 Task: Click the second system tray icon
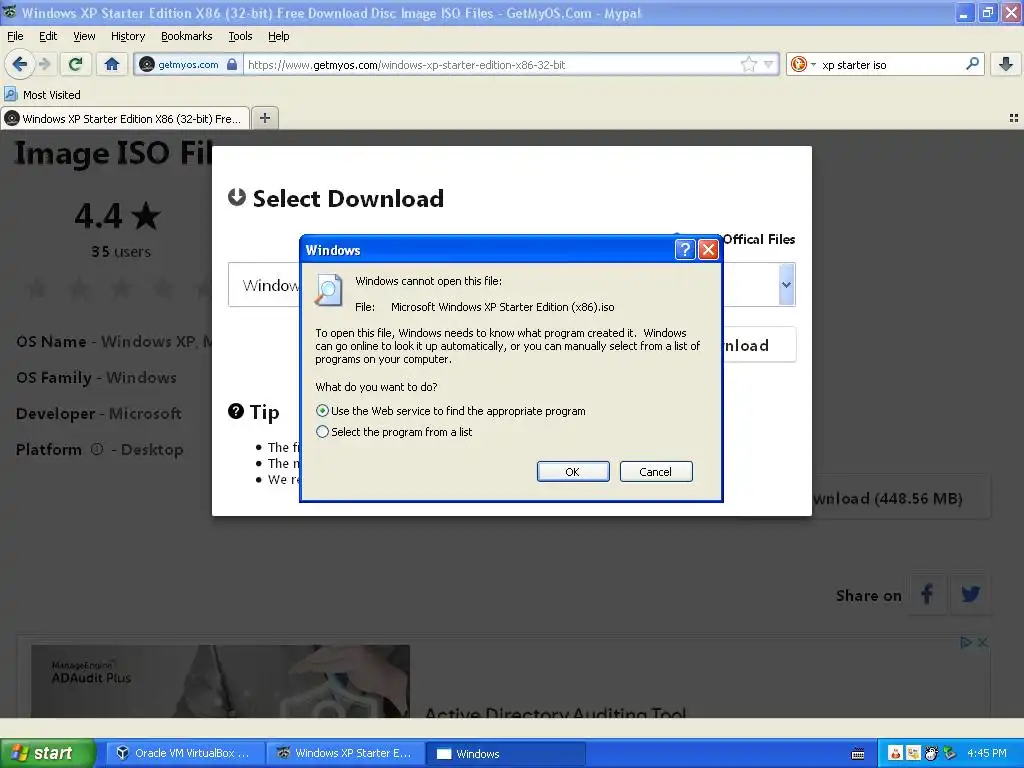click(x=913, y=753)
